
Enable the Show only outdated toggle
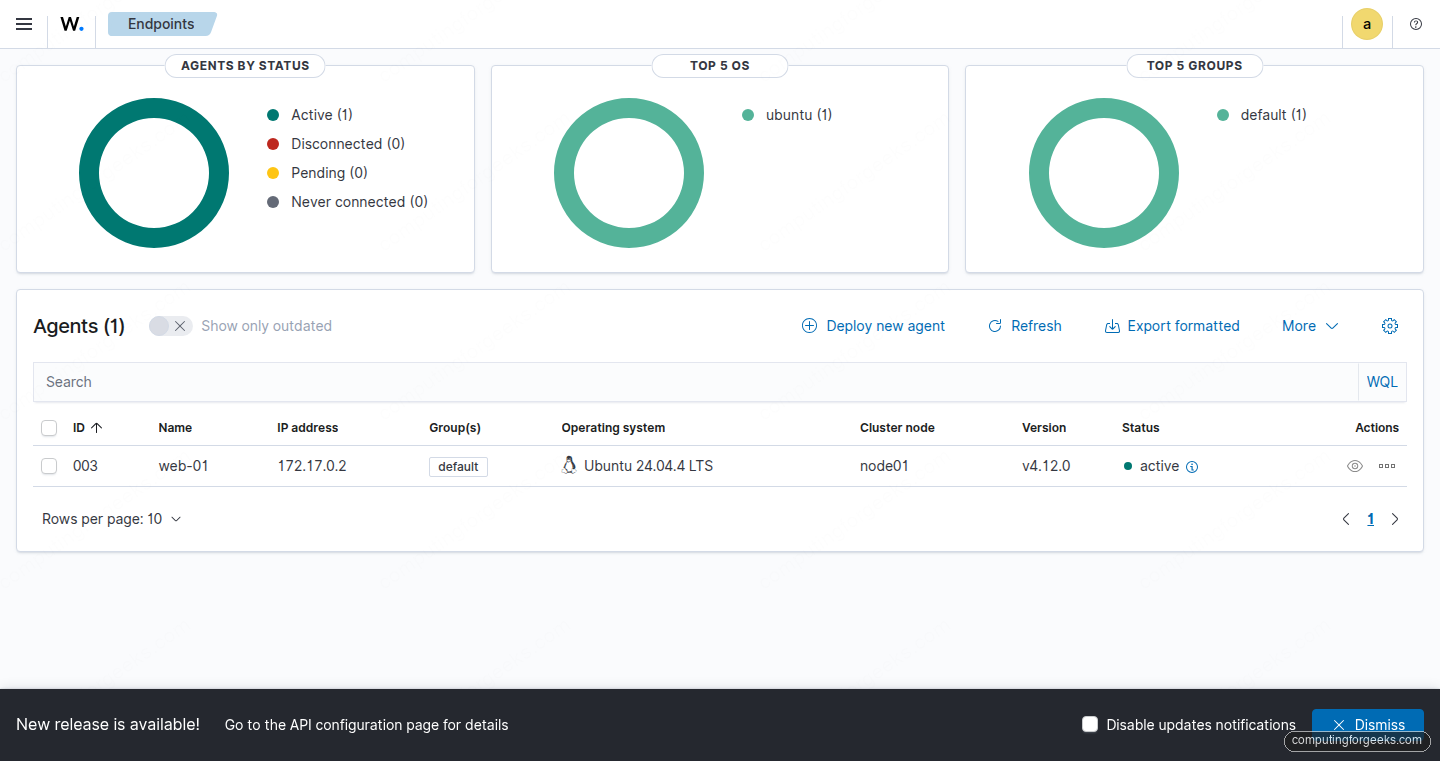coord(170,325)
